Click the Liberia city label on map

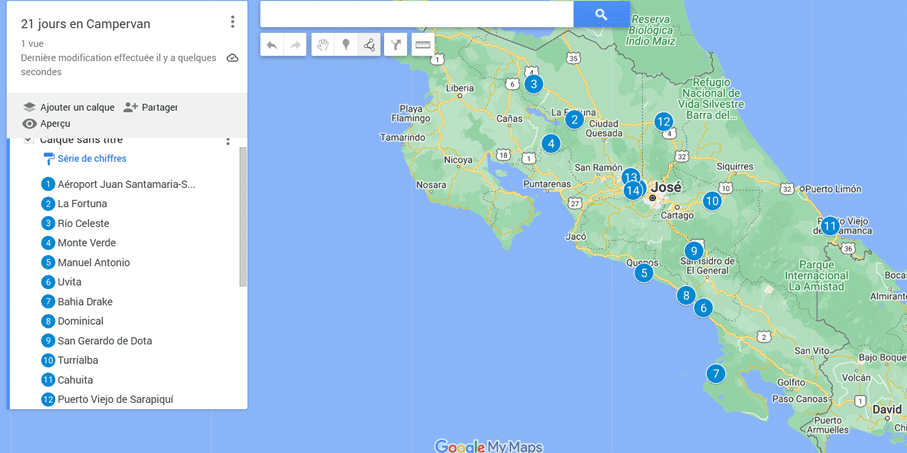(x=460, y=89)
